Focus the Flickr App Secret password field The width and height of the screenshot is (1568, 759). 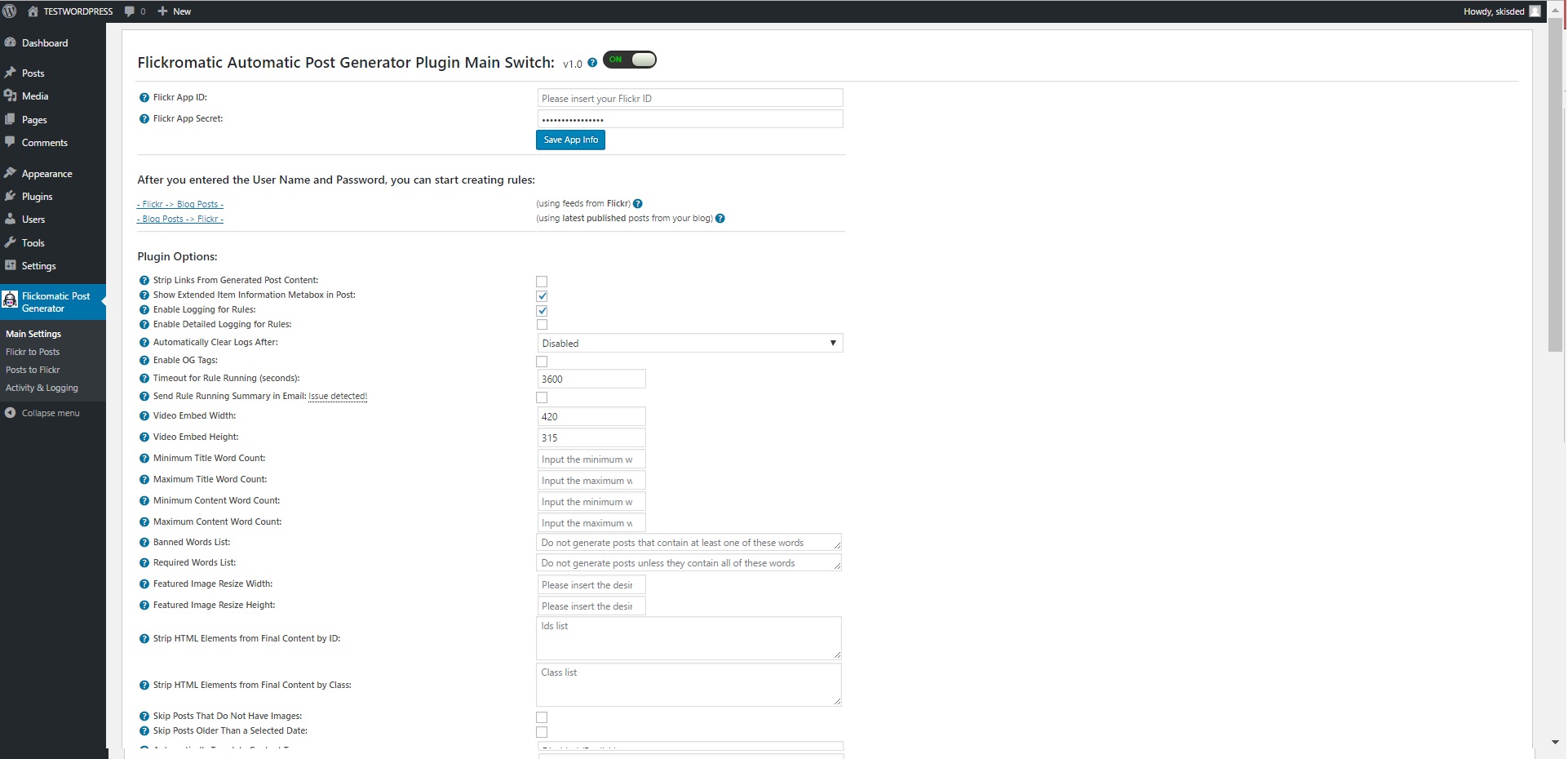(690, 119)
